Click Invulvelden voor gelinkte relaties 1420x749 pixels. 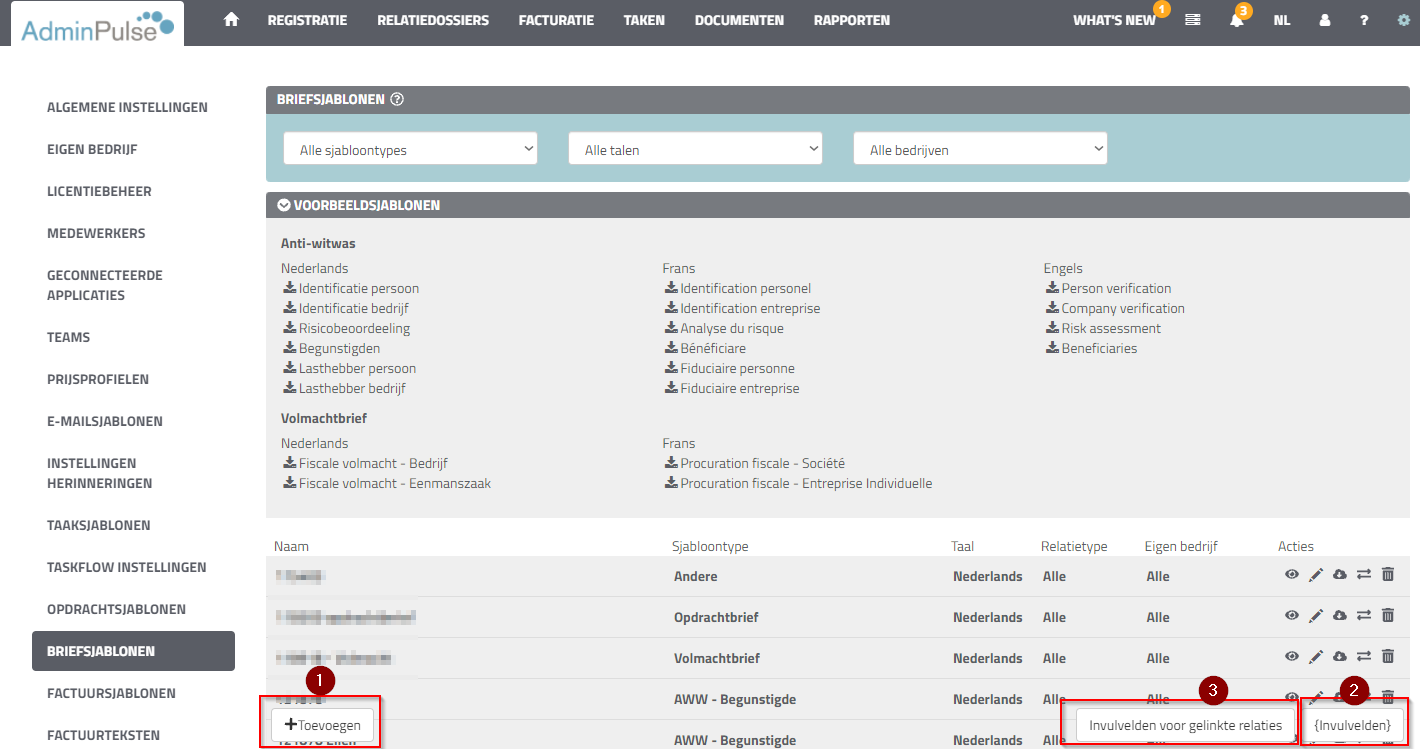[x=1182, y=724]
